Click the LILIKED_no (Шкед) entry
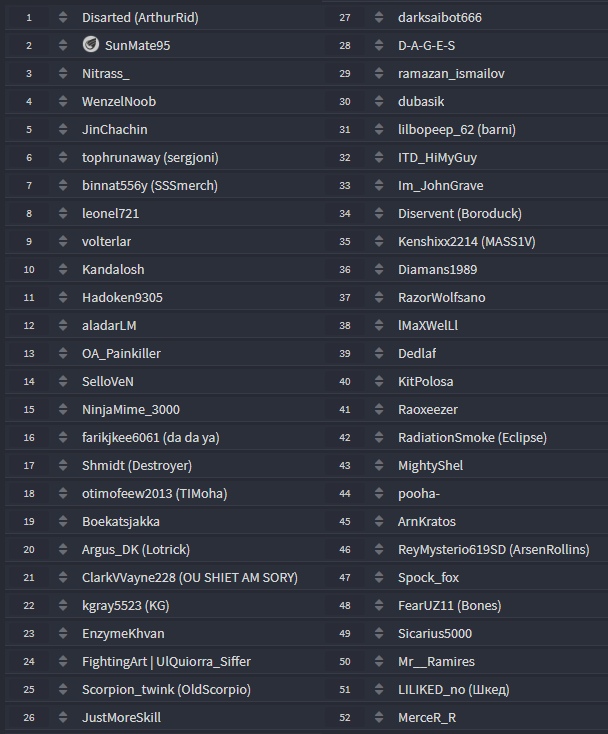Screen dimensions: 608x734 454,690
